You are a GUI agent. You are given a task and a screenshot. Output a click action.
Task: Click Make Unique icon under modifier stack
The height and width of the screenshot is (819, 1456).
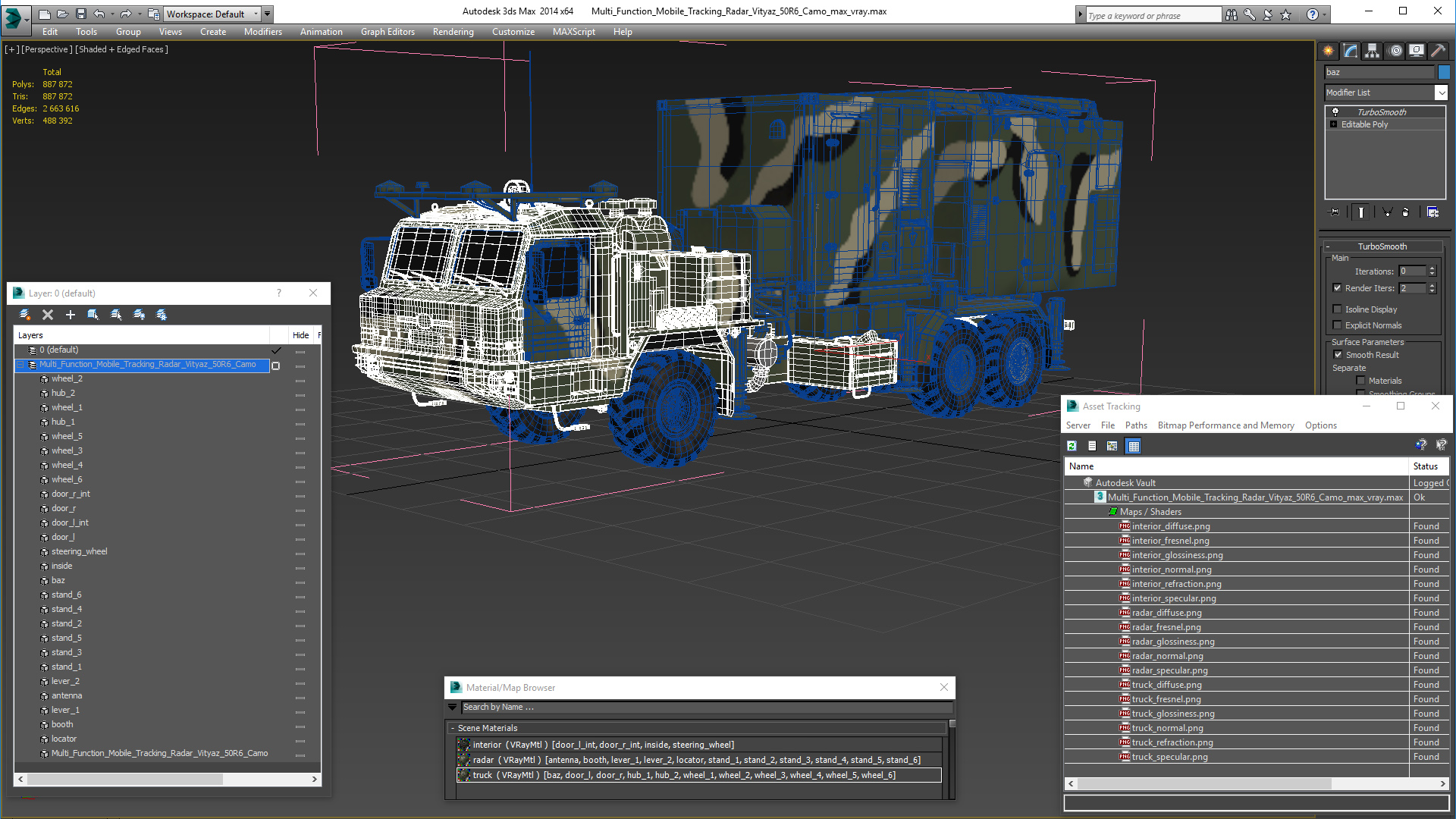pyautogui.click(x=1387, y=212)
